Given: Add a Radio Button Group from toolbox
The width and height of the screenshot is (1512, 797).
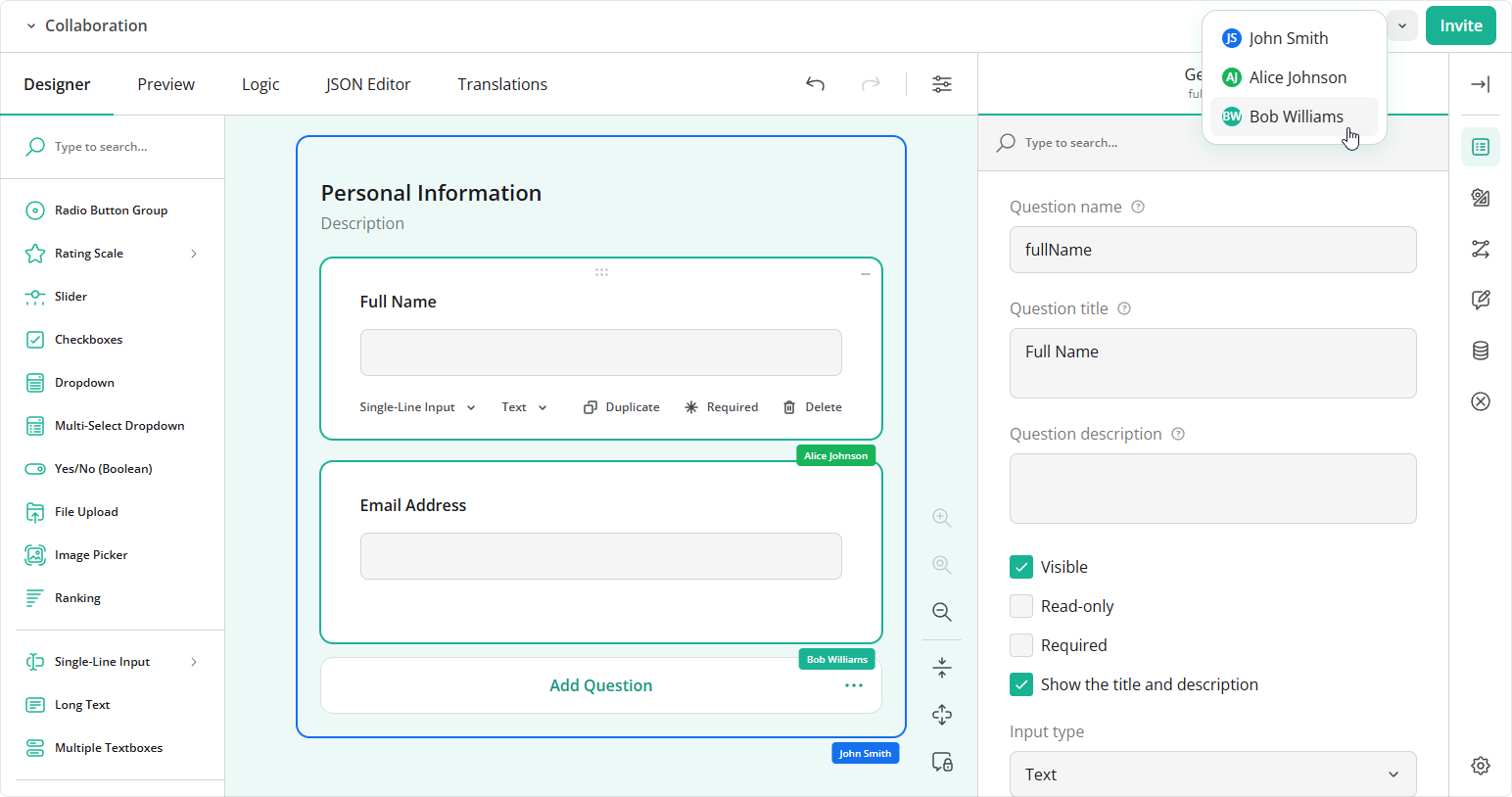Looking at the screenshot, I should 113,211.
